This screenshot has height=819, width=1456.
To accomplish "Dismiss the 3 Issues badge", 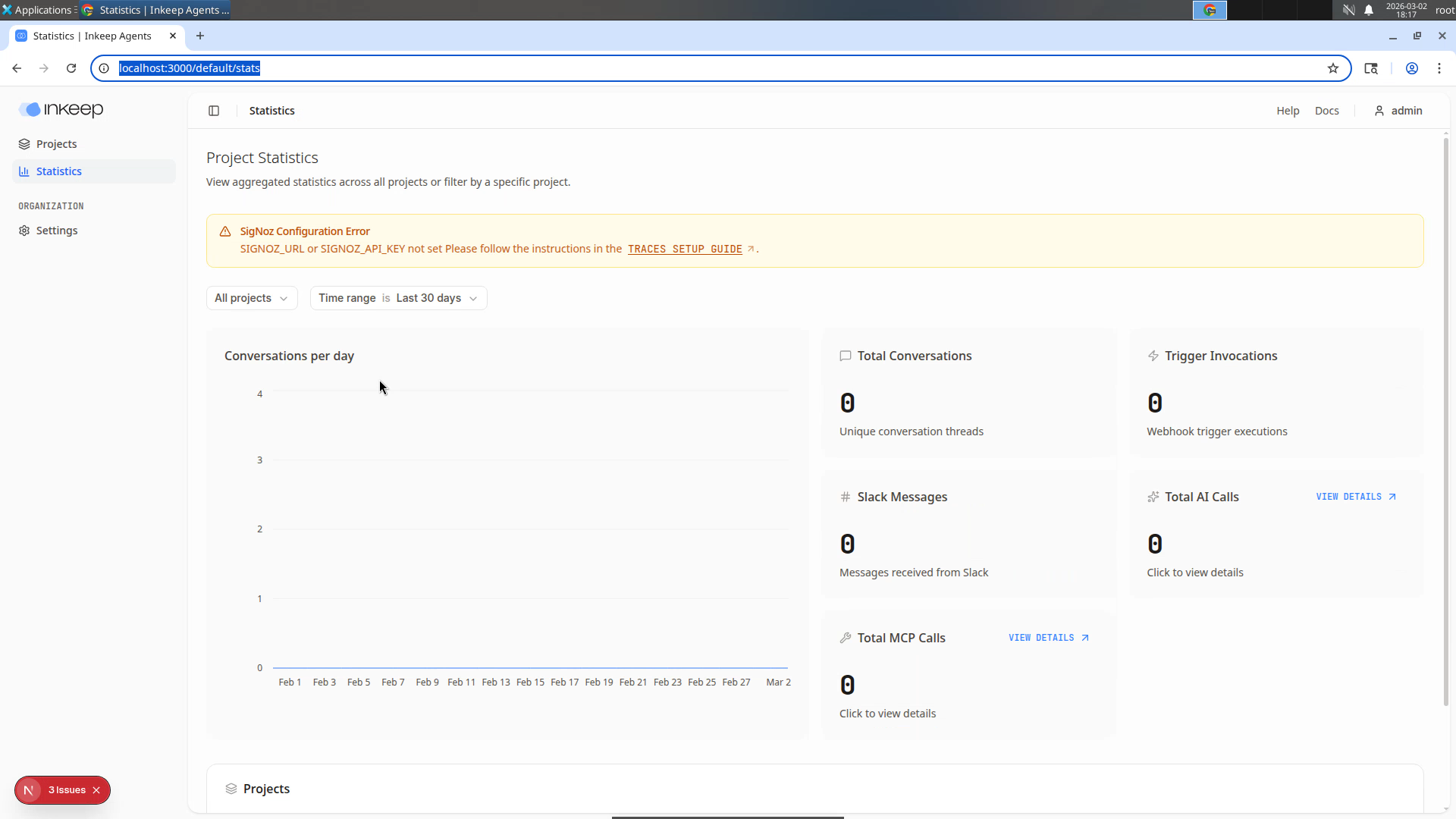I will point(96,790).
